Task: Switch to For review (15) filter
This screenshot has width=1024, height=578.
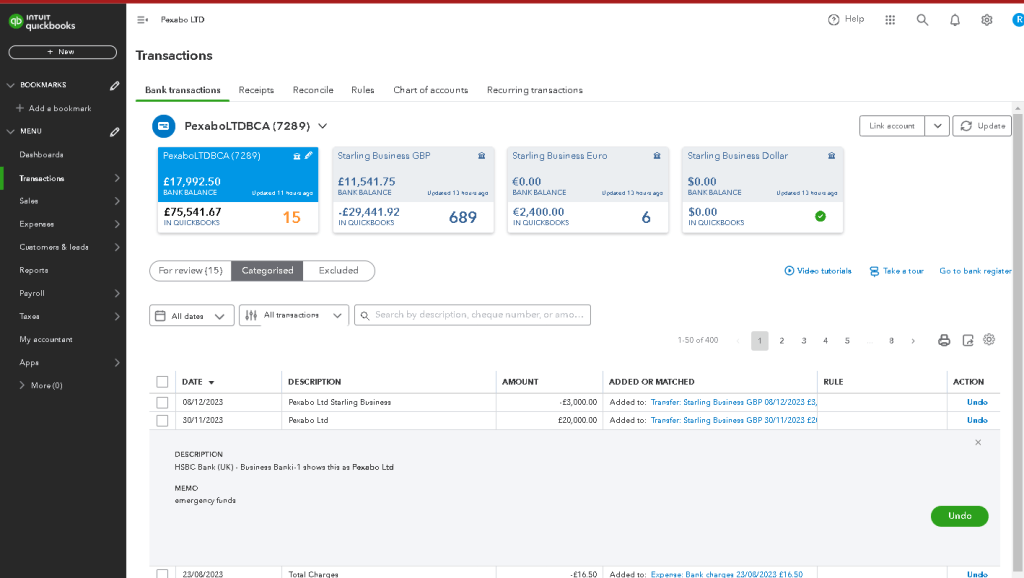Action: (190, 271)
